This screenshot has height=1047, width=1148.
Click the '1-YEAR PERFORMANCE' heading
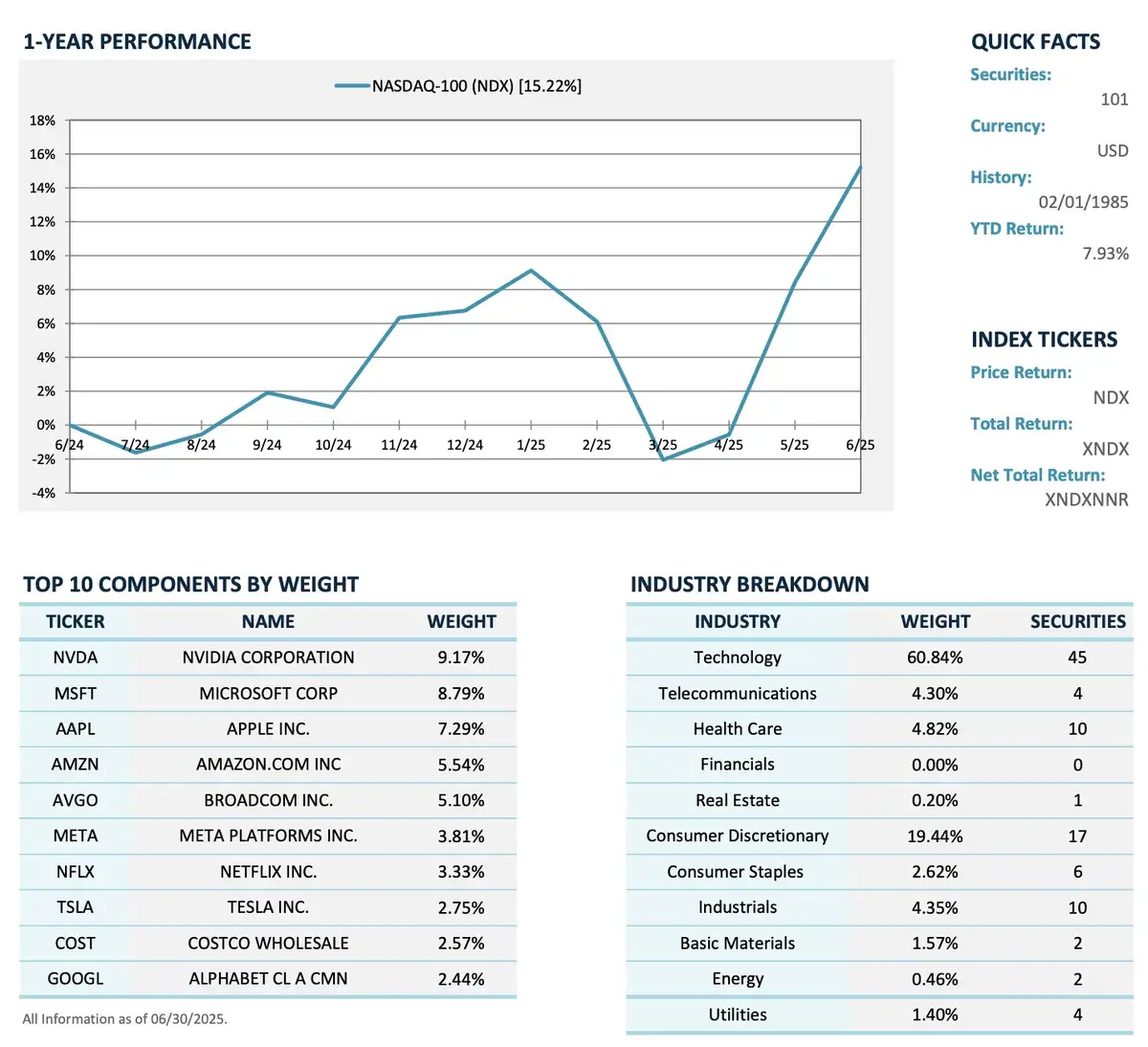(x=137, y=42)
